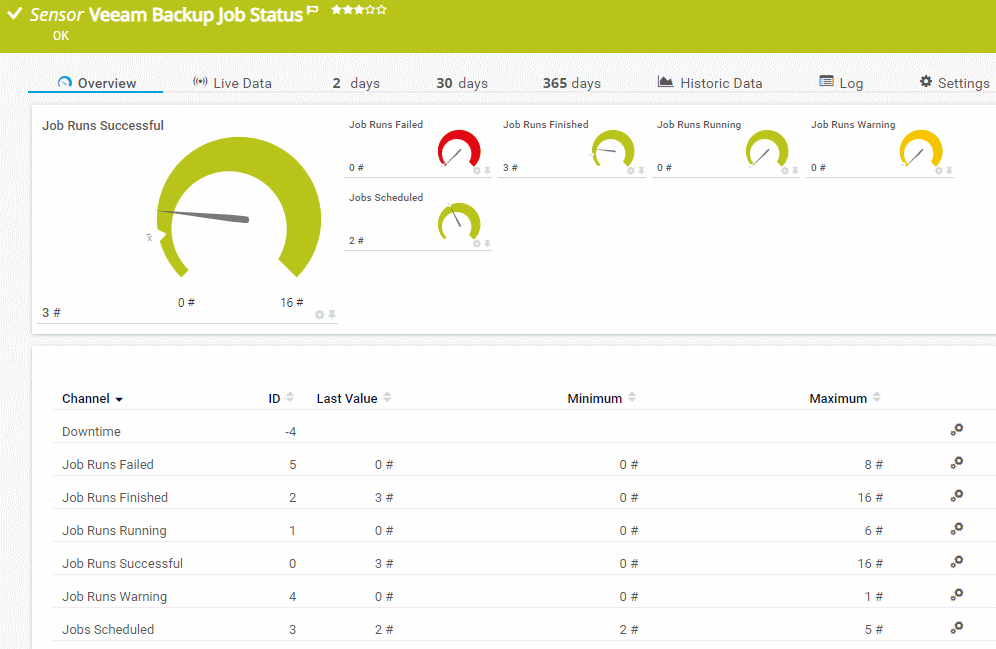Click the red Job Runs Failed gauge
Screen dimensions: 996x649
tap(459, 152)
